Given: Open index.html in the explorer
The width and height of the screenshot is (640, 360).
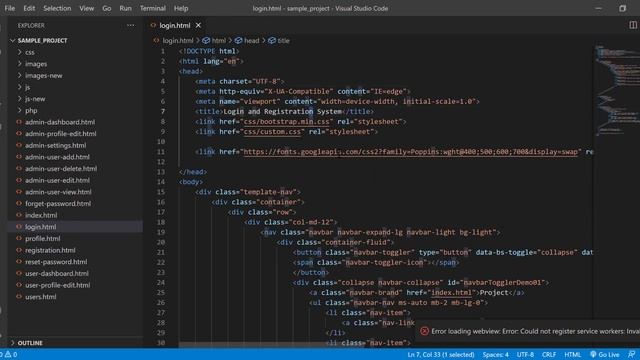Looking at the screenshot, I should point(41,215).
